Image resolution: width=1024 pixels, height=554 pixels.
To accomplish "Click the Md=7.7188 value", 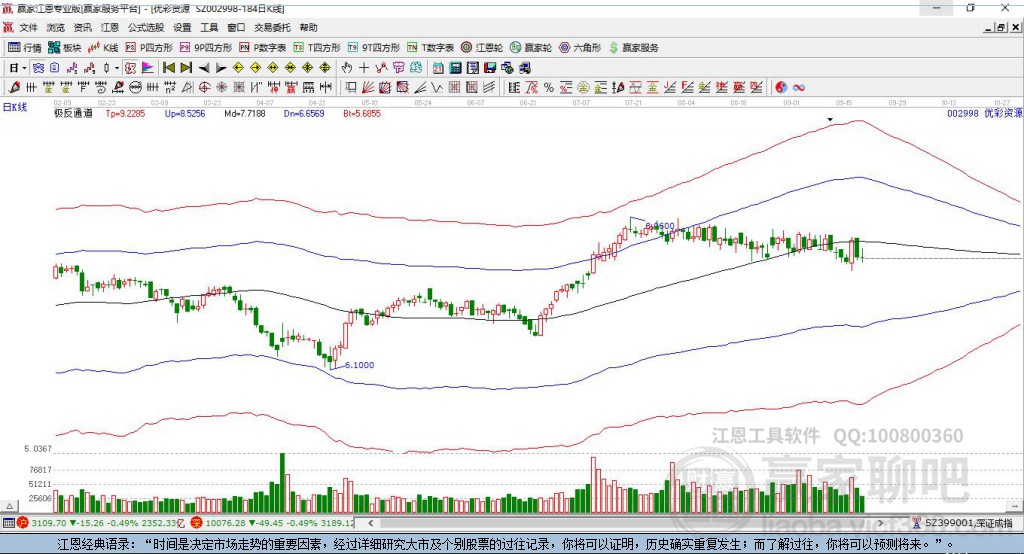I will coord(245,114).
